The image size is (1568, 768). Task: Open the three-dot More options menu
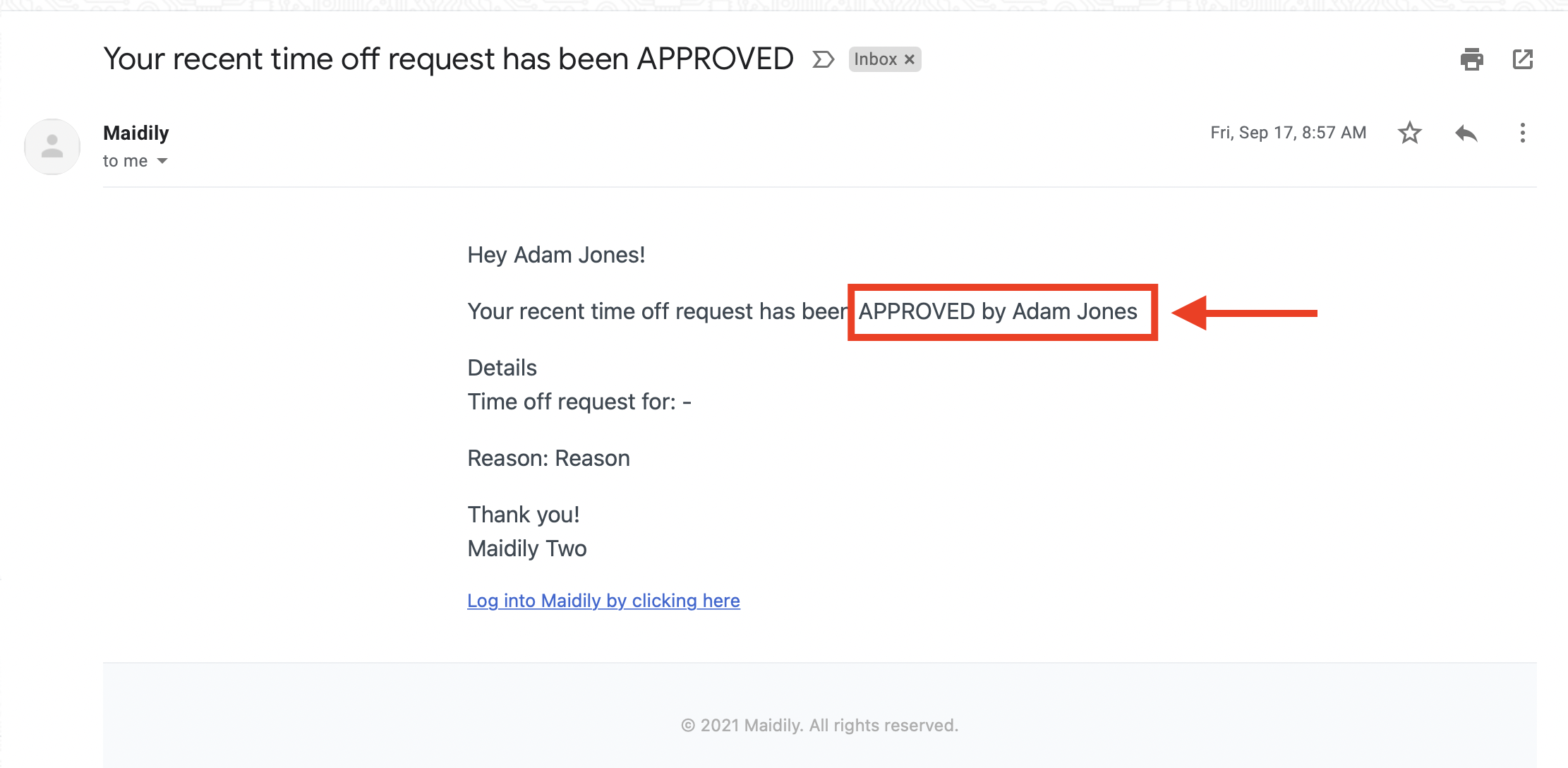1522,133
